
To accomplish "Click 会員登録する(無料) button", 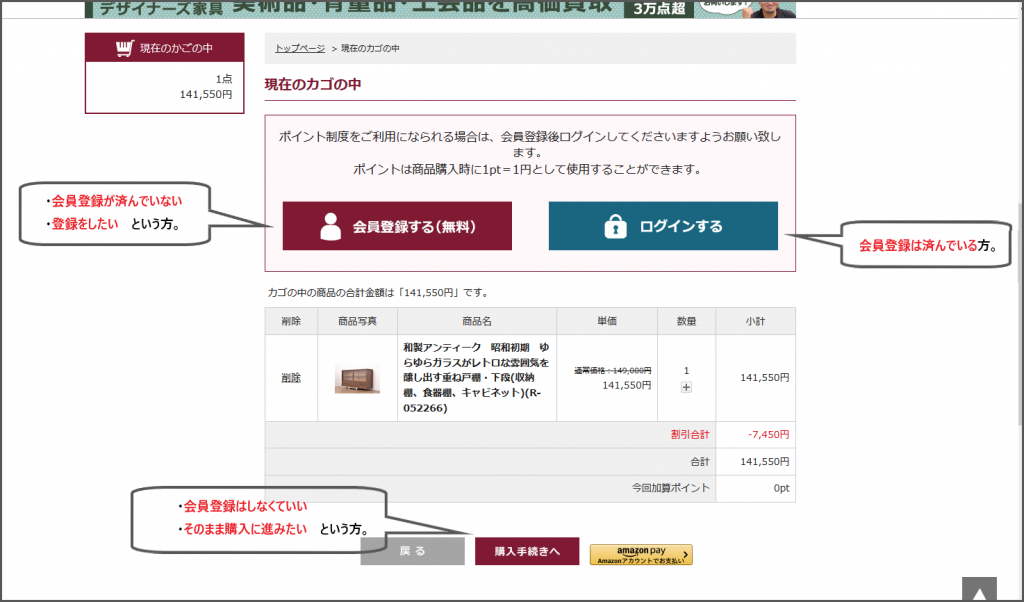I will [397, 226].
